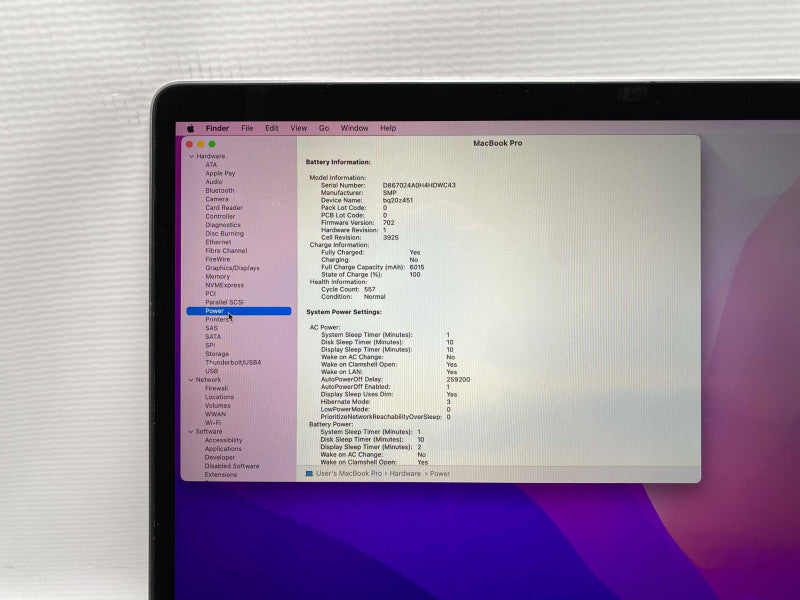The image size is (800, 600).
Task: Select Camera in the sidebar
Action: [x=217, y=199]
